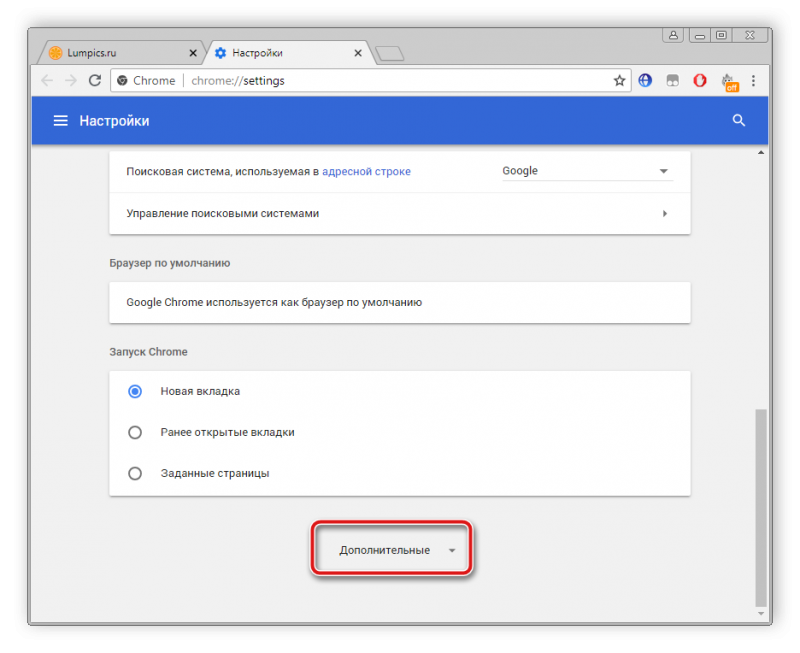Maximize the Chrome window
The height and width of the screenshot is (653, 800).
click(x=721, y=35)
